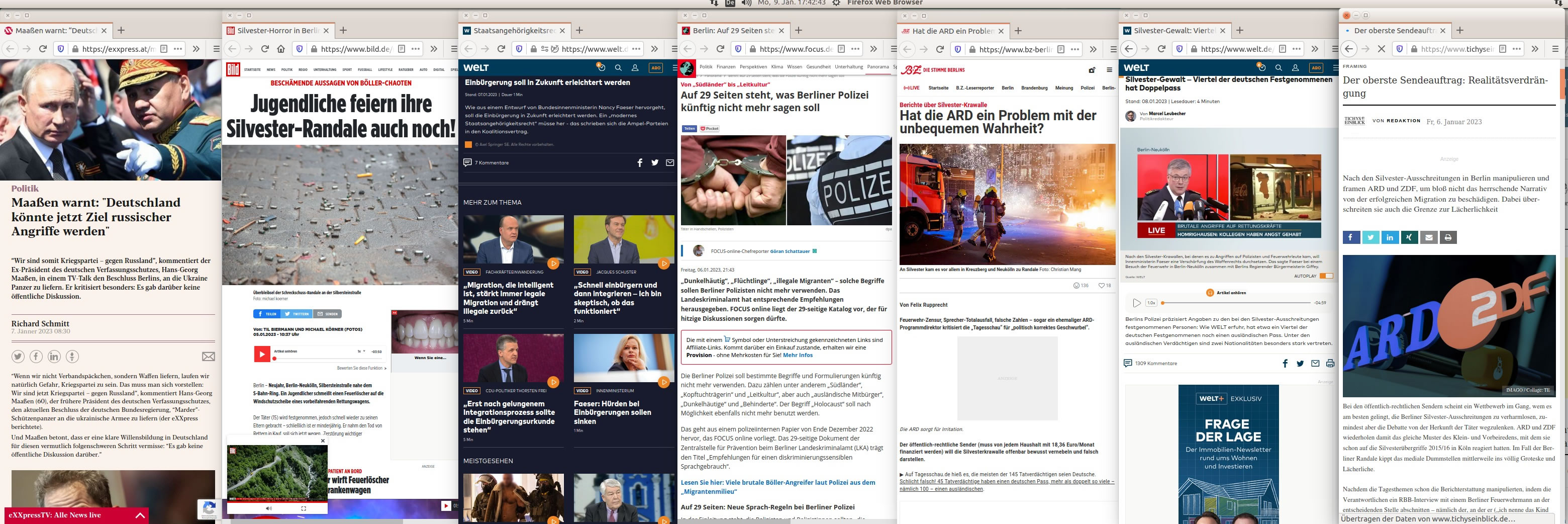Viewport: 1568px width, 524px height.
Task: Expand the eXXpressTV live news bar
Action: (x=140, y=515)
